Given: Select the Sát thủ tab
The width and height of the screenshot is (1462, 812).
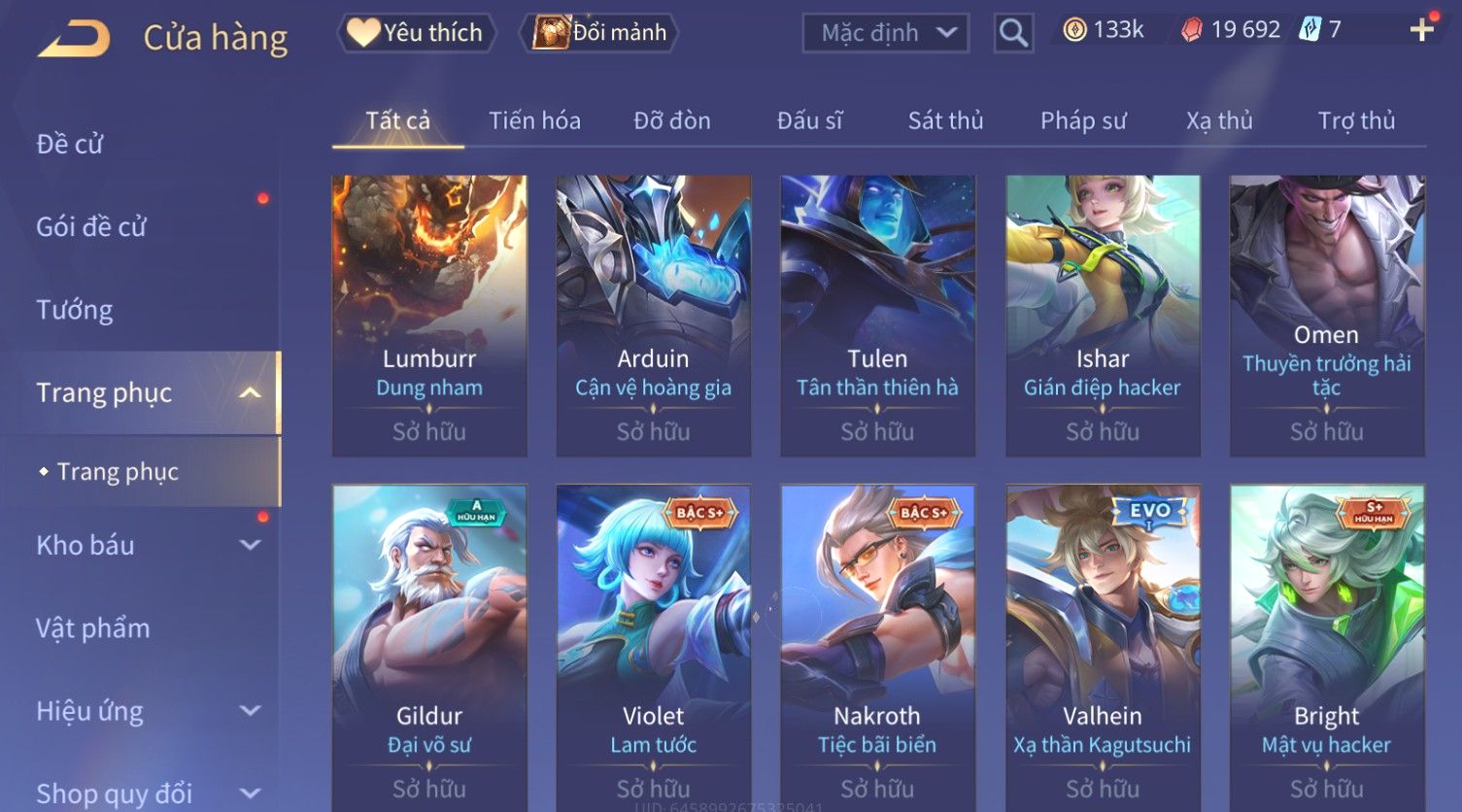Looking at the screenshot, I should coord(945,120).
